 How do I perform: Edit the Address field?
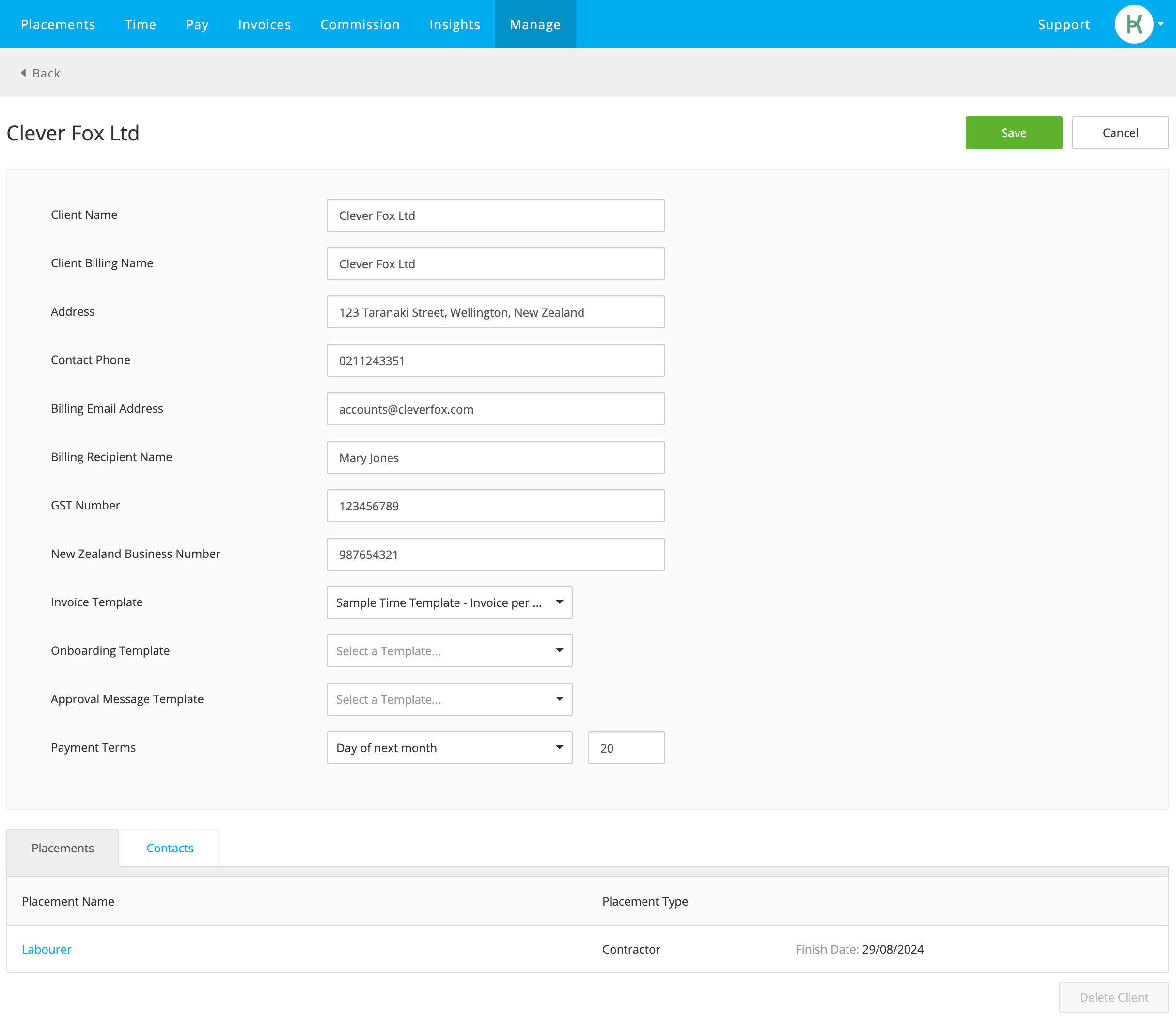pyautogui.click(x=496, y=311)
